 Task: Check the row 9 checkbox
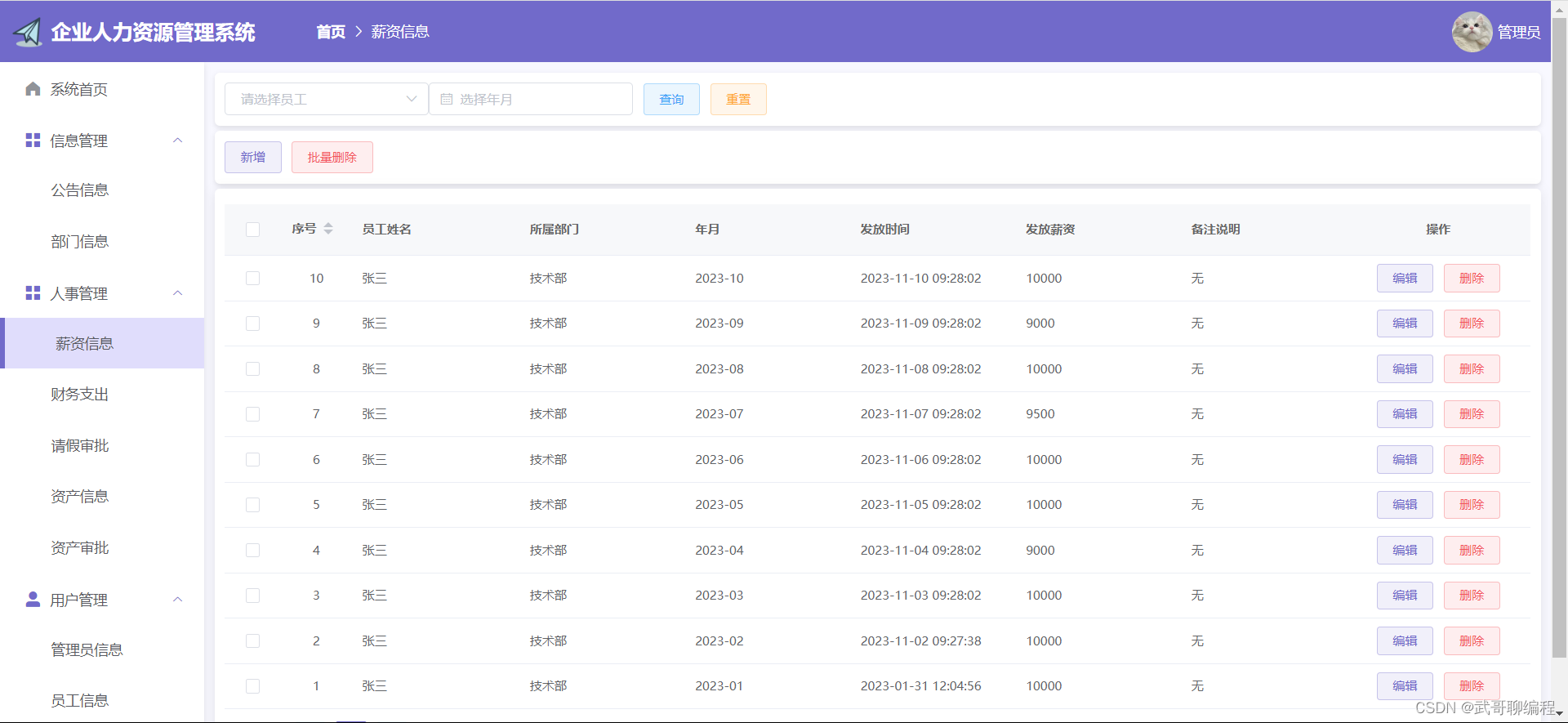[252, 324]
